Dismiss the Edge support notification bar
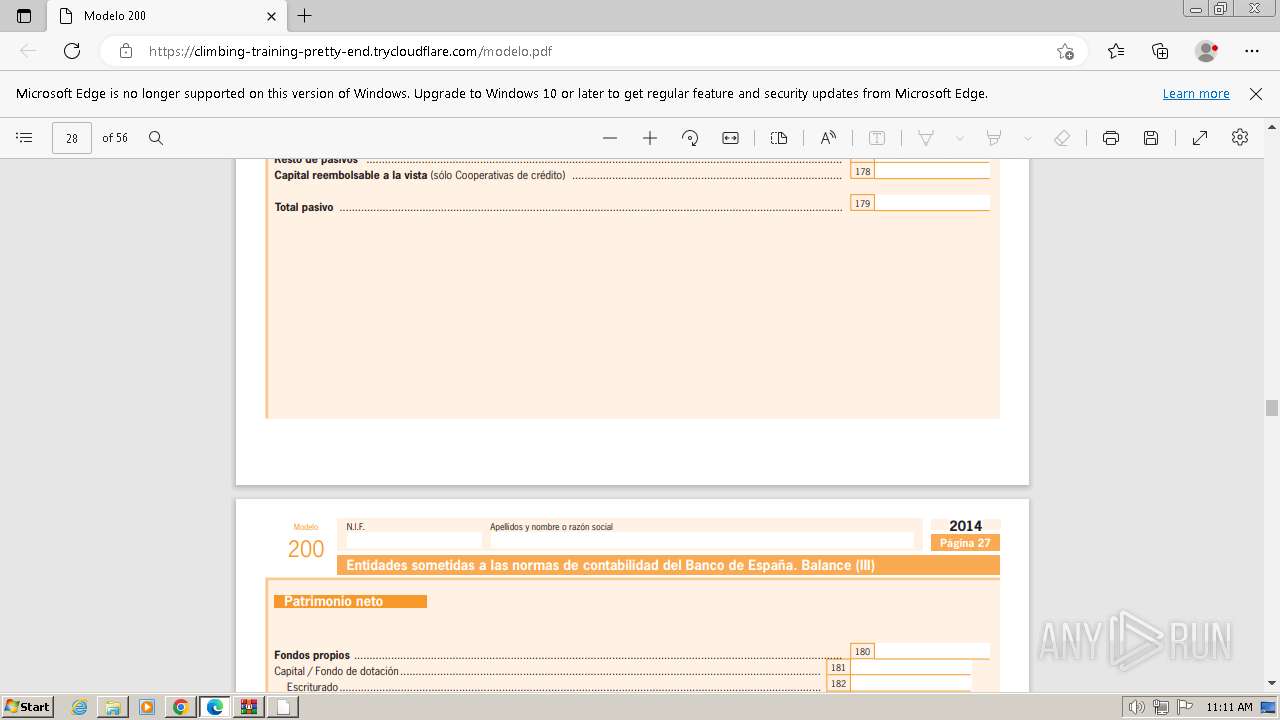This screenshot has height=720, width=1280. click(1256, 93)
